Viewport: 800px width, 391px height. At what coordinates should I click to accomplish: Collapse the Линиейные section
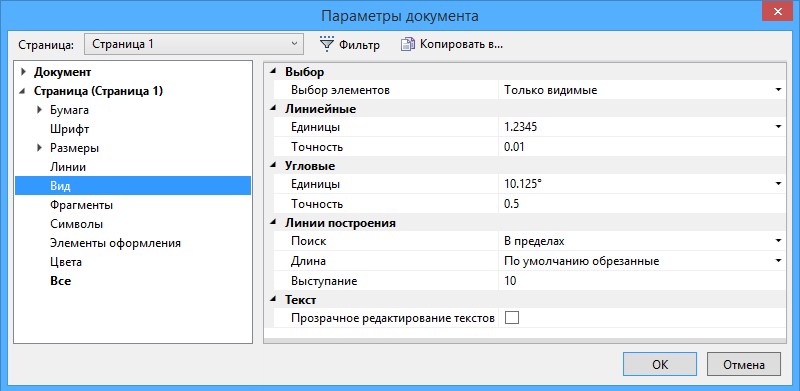point(273,108)
